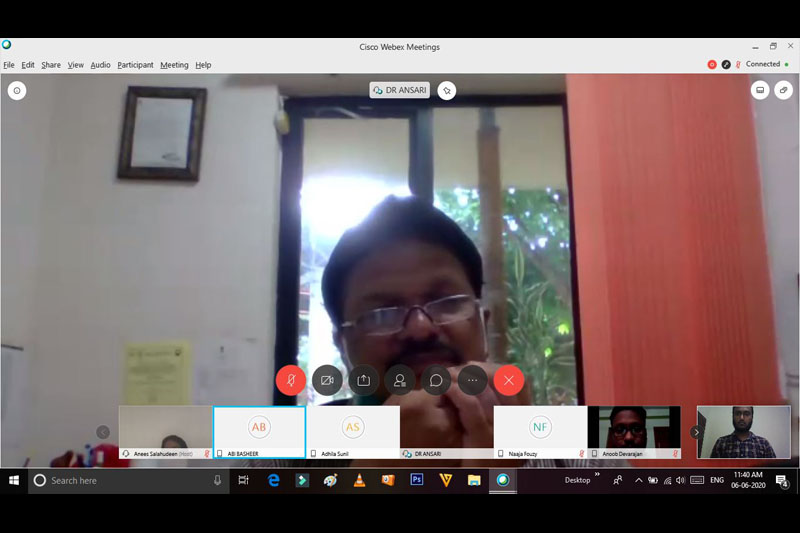Open VLC media player from the taskbar
The image size is (800, 533).
[359, 480]
